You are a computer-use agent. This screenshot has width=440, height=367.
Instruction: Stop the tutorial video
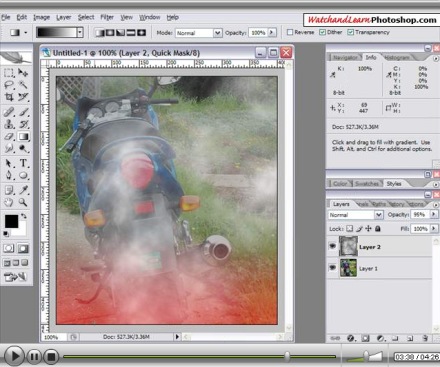tap(51, 357)
